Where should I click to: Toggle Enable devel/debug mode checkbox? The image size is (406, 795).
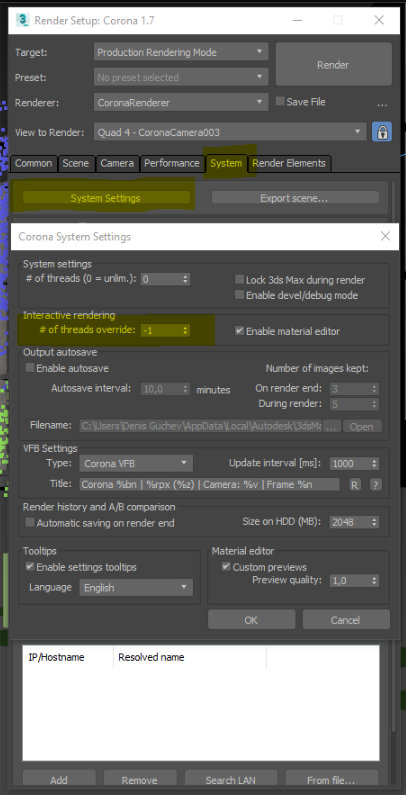[239, 295]
